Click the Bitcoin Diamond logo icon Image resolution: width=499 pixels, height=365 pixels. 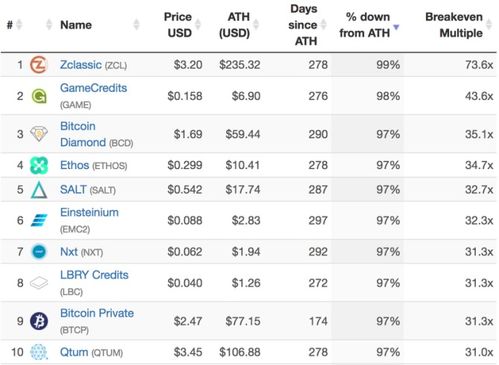[x=39, y=134]
